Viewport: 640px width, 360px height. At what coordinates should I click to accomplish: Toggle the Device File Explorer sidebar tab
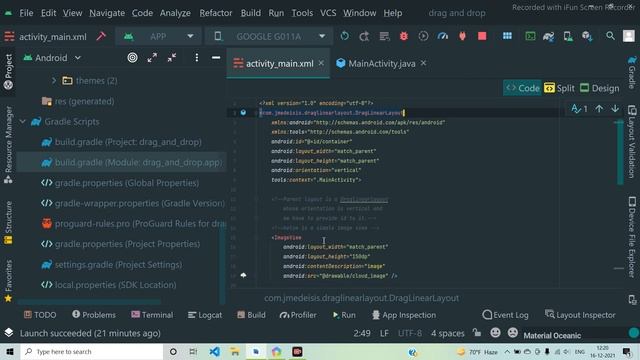pos(632,237)
